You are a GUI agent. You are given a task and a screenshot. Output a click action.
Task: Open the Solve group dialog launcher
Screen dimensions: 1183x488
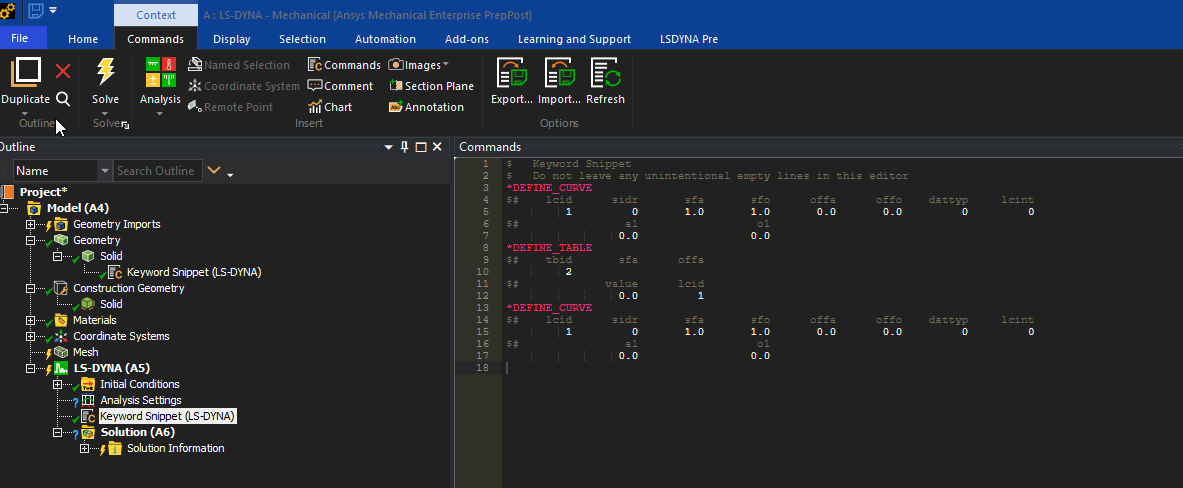[125, 125]
